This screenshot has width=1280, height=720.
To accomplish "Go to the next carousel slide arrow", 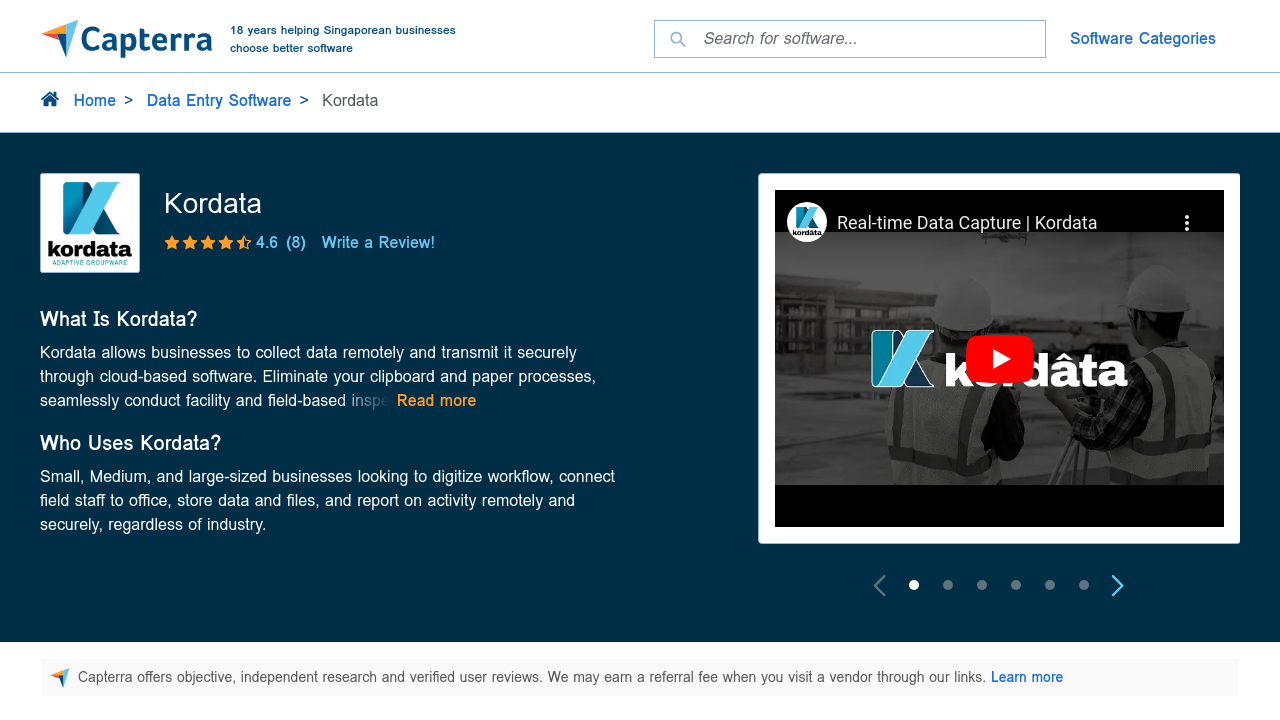I will [1117, 586].
